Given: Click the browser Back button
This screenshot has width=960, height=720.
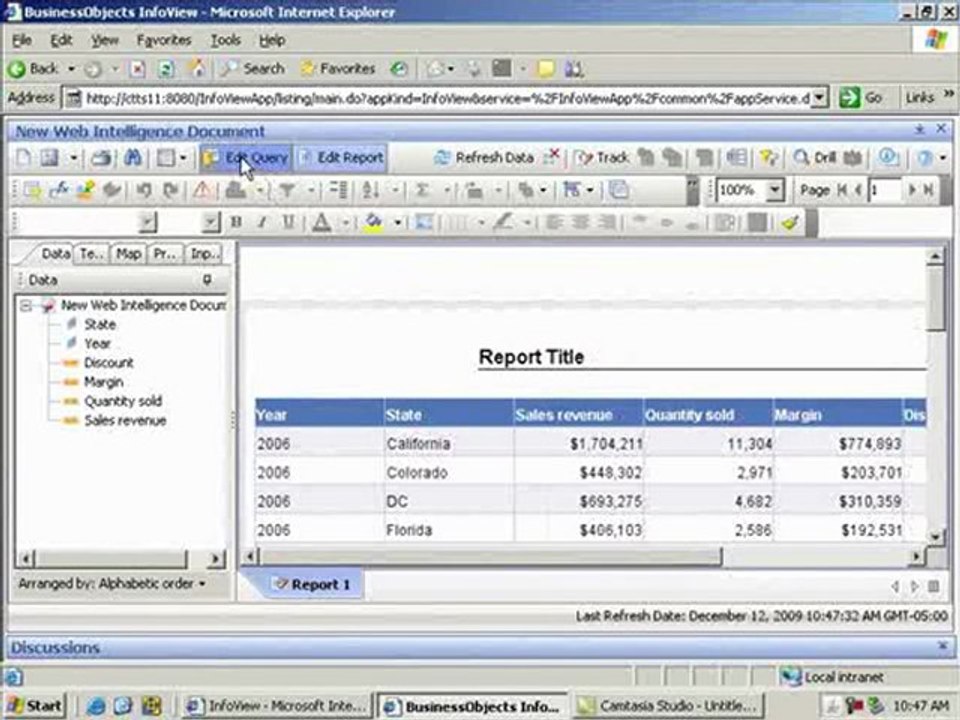Looking at the screenshot, I should point(34,69).
